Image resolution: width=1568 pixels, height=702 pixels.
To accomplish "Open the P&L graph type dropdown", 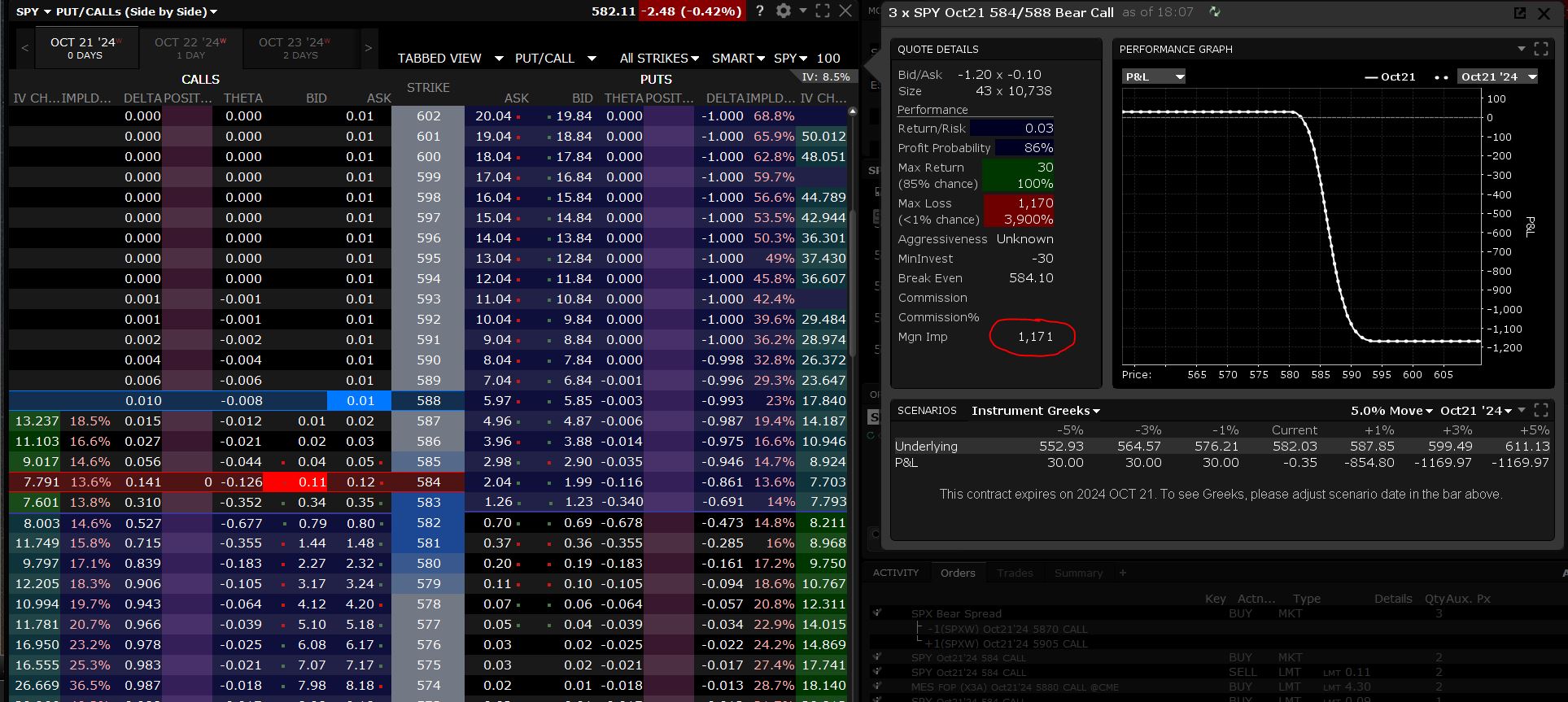I will pyautogui.click(x=1154, y=76).
